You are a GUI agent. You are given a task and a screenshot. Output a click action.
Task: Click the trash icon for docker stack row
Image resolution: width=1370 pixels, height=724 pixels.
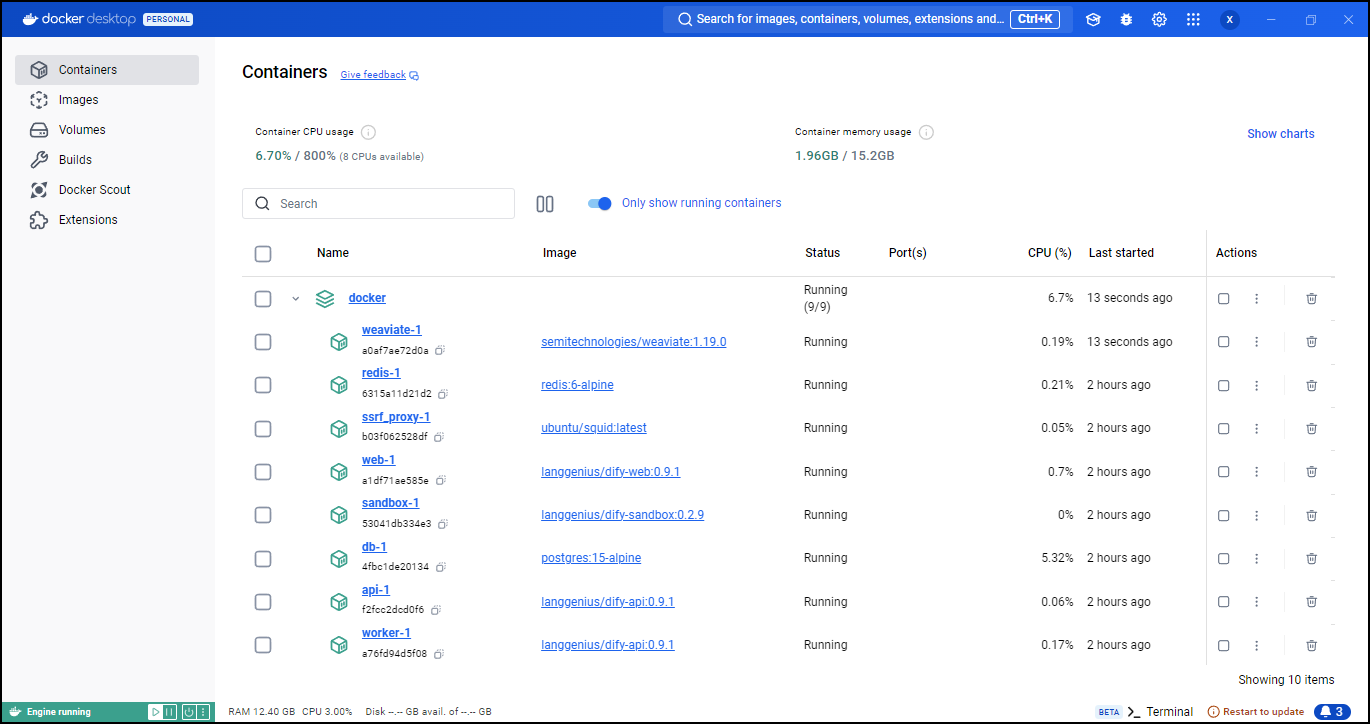(x=1311, y=298)
